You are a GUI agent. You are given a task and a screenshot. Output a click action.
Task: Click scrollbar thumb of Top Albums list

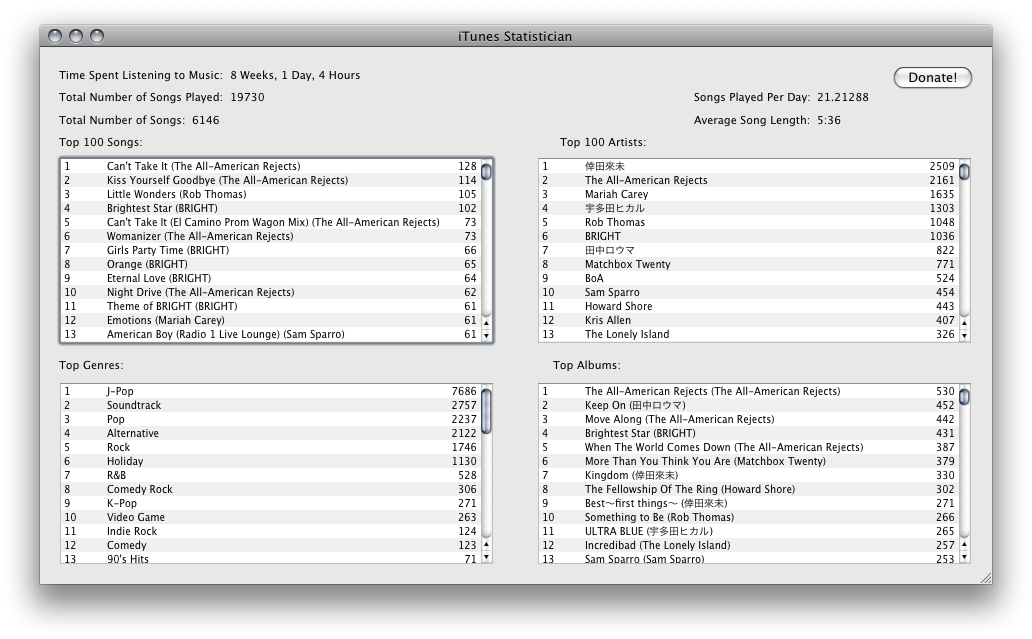click(964, 397)
